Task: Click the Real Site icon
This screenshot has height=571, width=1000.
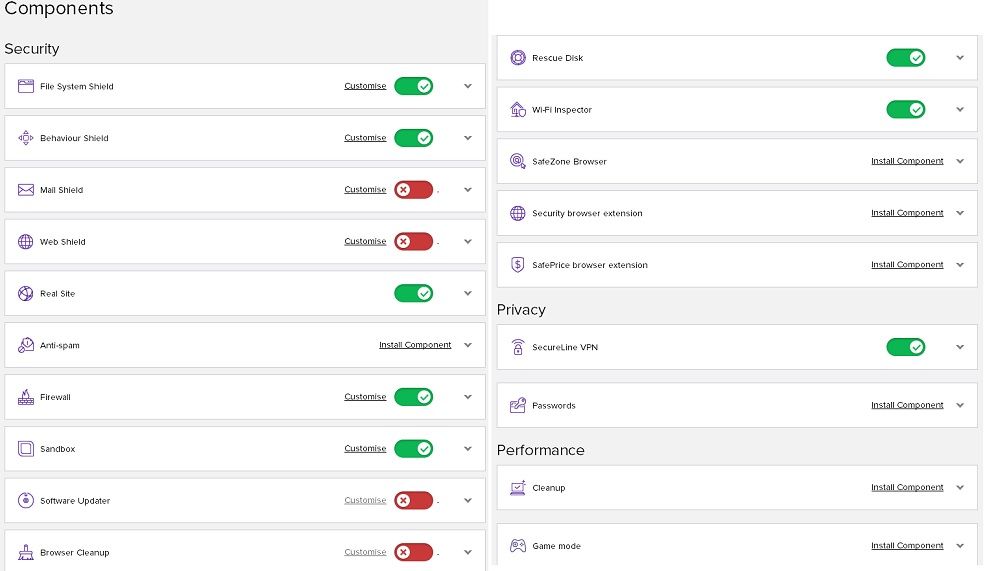Action: point(26,293)
